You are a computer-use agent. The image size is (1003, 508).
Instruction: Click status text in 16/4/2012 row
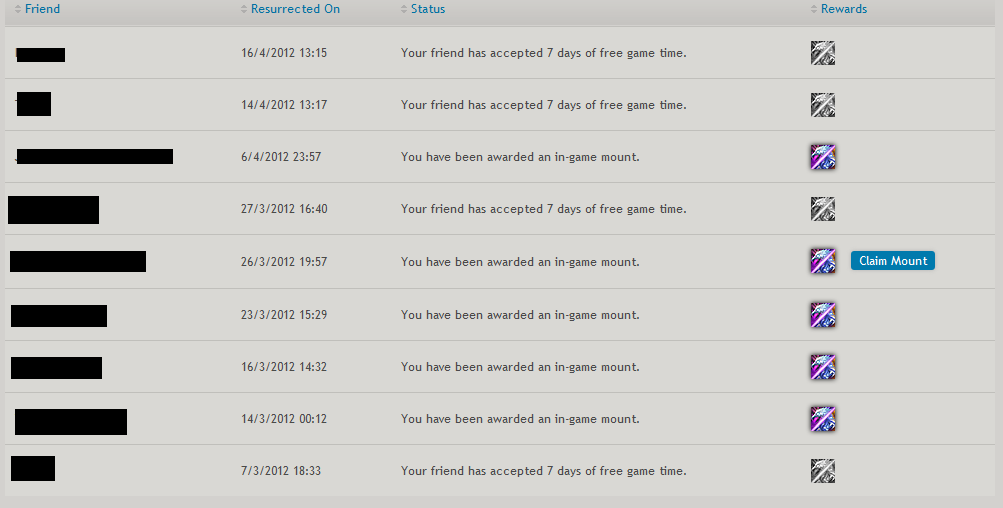(x=543, y=53)
